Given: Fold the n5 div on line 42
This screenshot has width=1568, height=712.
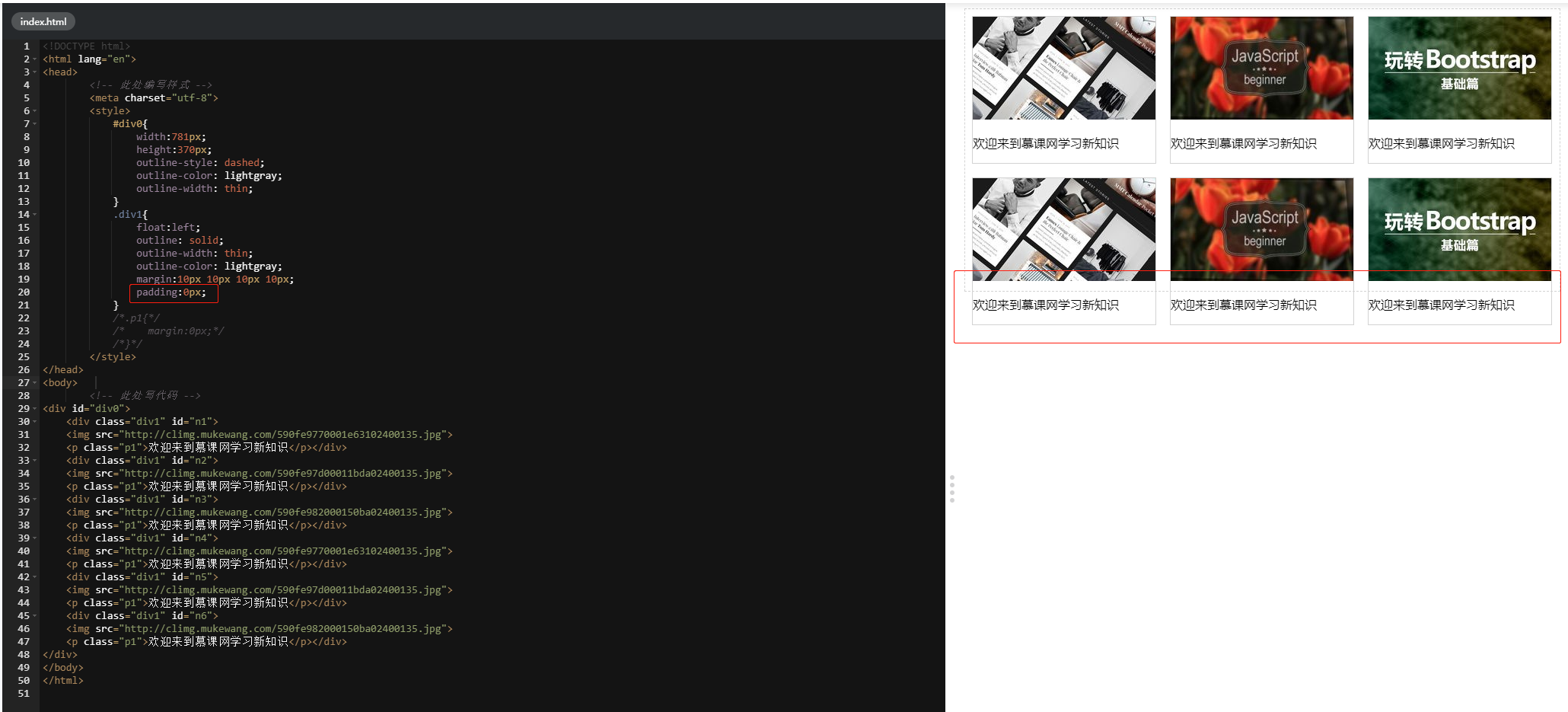Looking at the screenshot, I should 35,577.
